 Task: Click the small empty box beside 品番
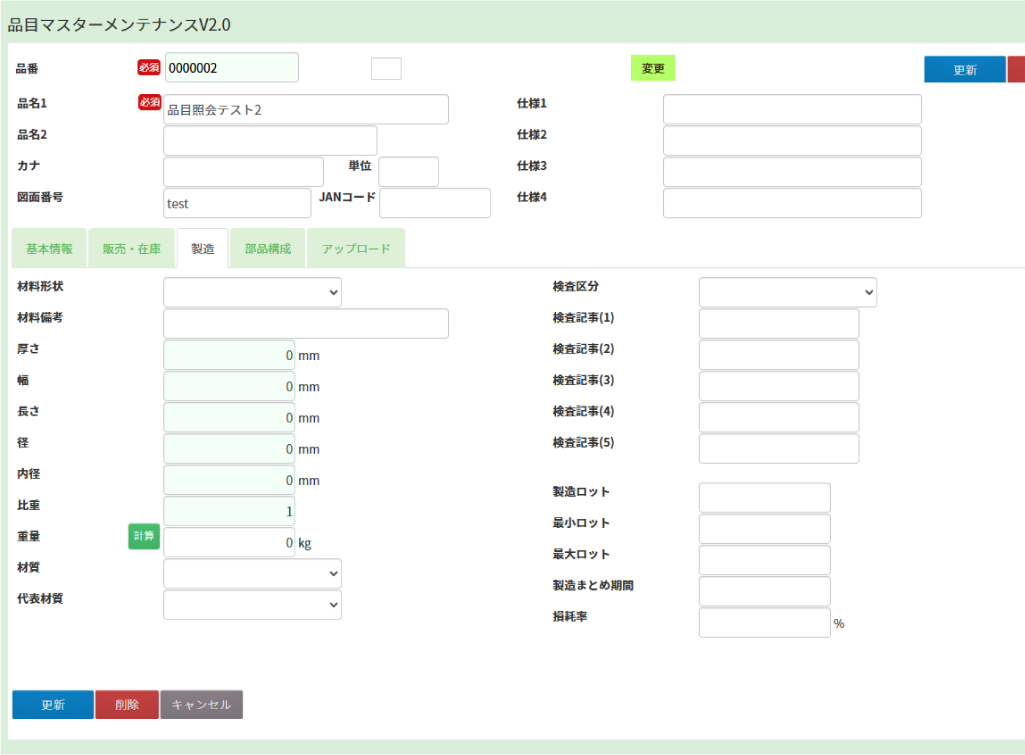coord(386,68)
